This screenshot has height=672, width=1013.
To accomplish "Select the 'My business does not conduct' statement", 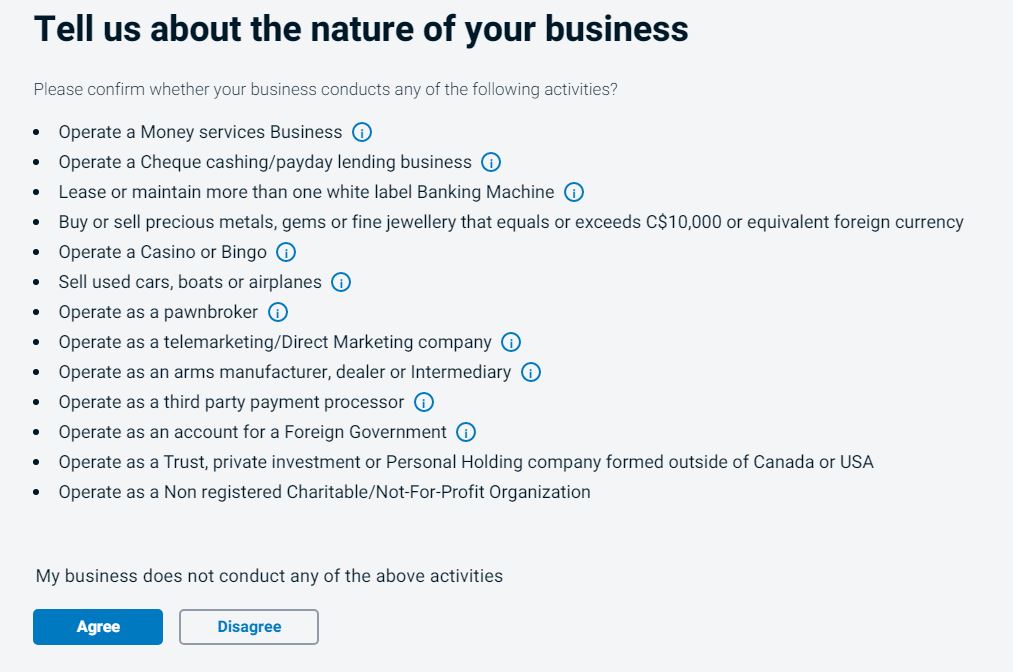I will [x=268, y=576].
